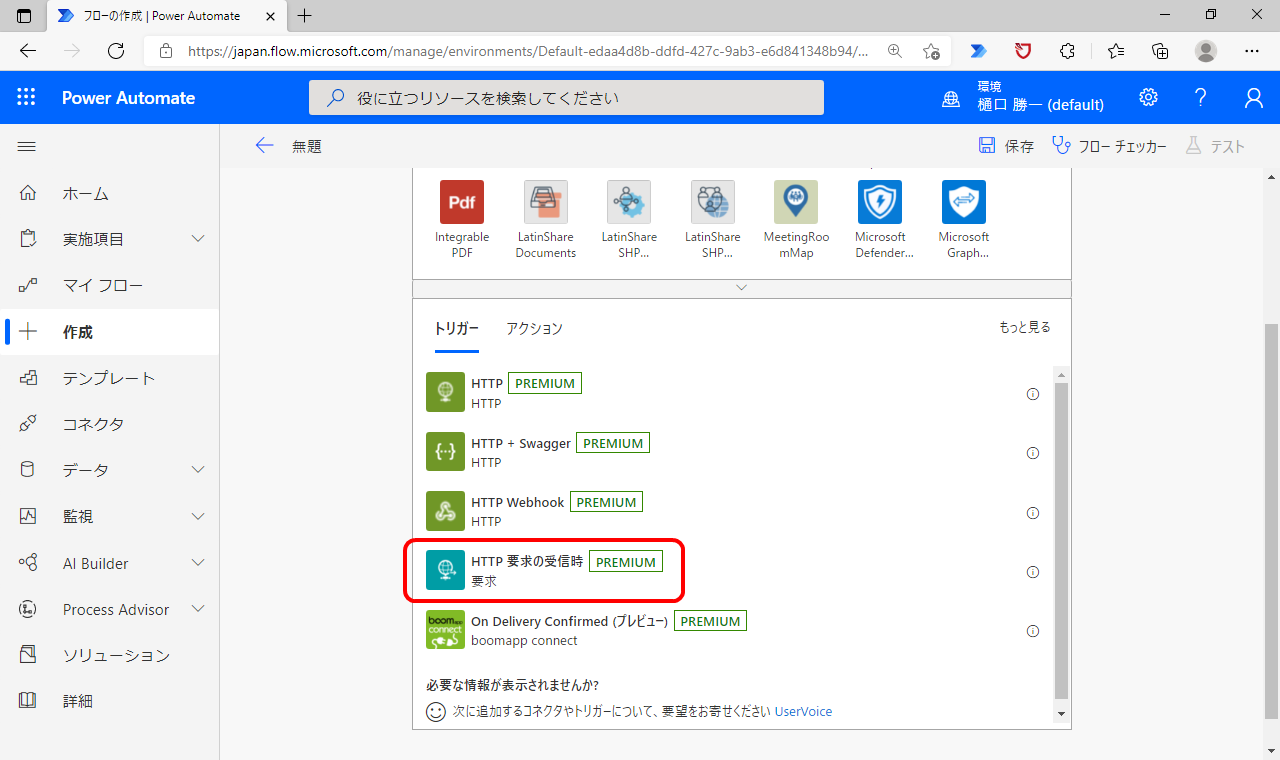The height and width of the screenshot is (760, 1280).
Task: Open a new browser tab
Action: point(305,15)
